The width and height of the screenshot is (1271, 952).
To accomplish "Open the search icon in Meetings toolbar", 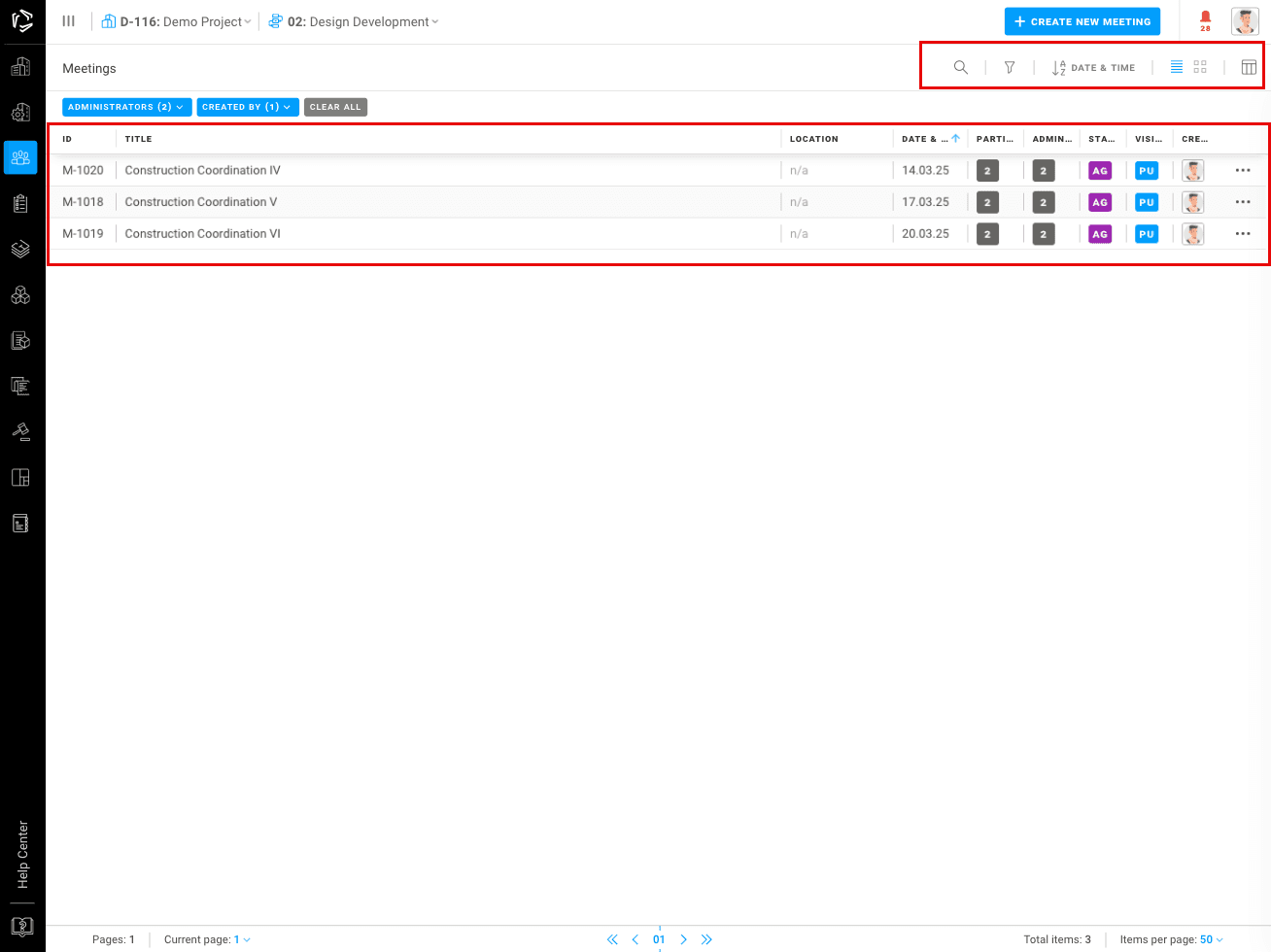I will click(x=960, y=68).
